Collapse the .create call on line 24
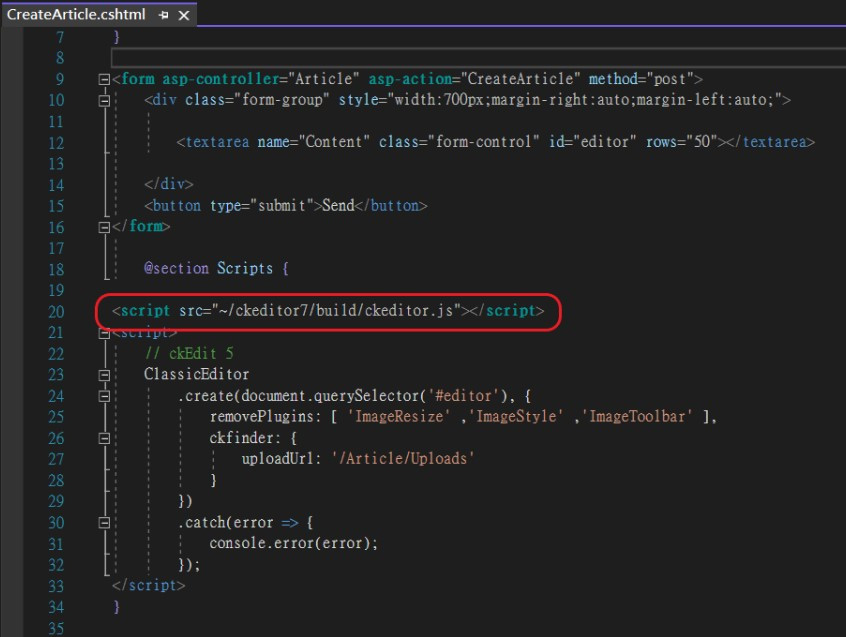The height and width of the screenshot is (637, 846). (x=105, y=396)
